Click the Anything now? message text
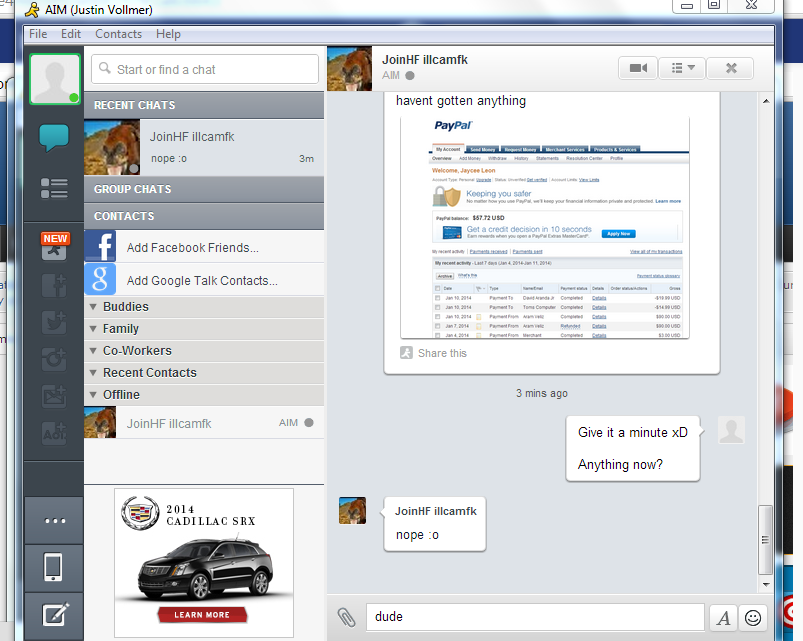The width and height of the screenshot is (803, 641). pyautogui.click(x=620, y=464)
